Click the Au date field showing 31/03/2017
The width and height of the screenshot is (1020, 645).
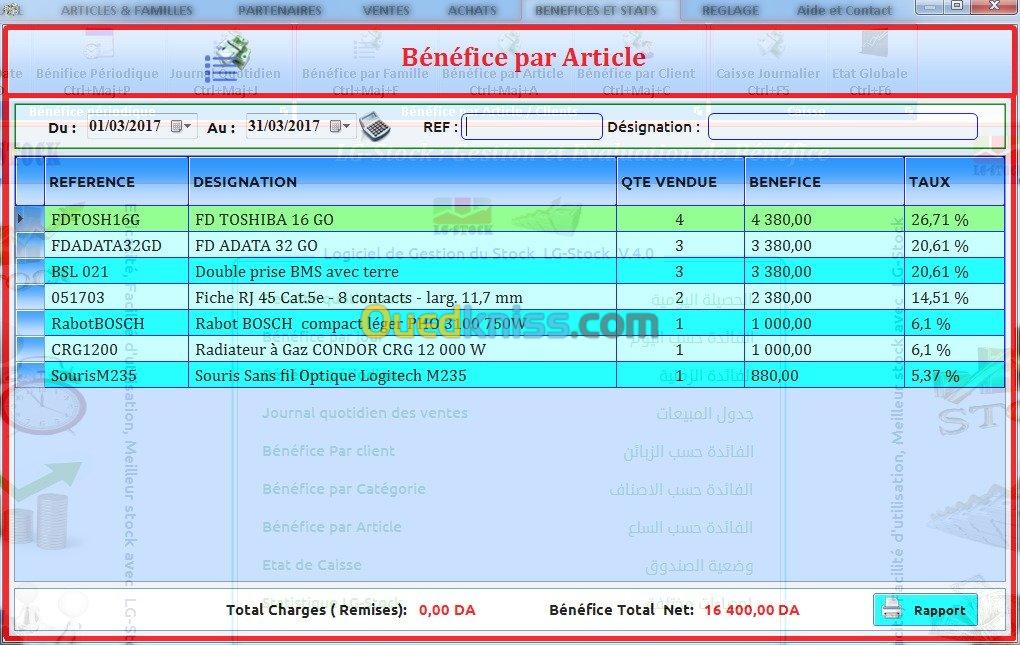pos(301,126)
